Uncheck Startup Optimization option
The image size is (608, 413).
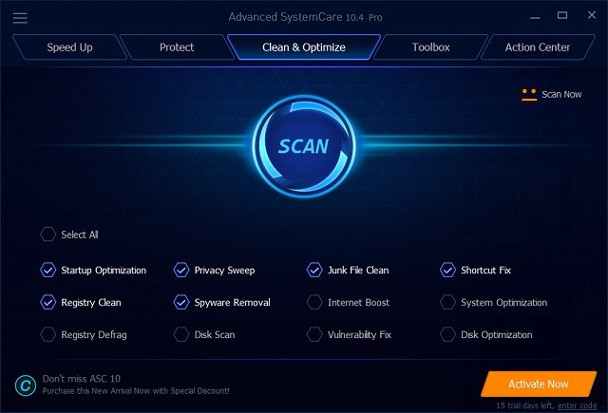click(x=48, y=270)
